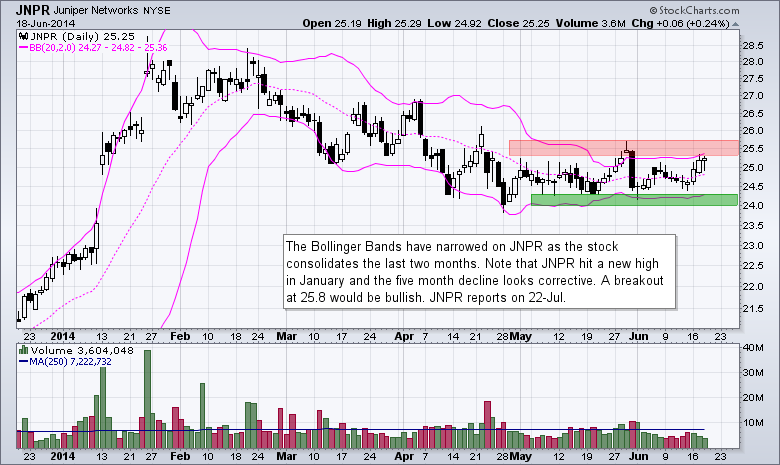Click the 23.0 price axis label
This screenshot has width=780, height=465.
point(752,246)
